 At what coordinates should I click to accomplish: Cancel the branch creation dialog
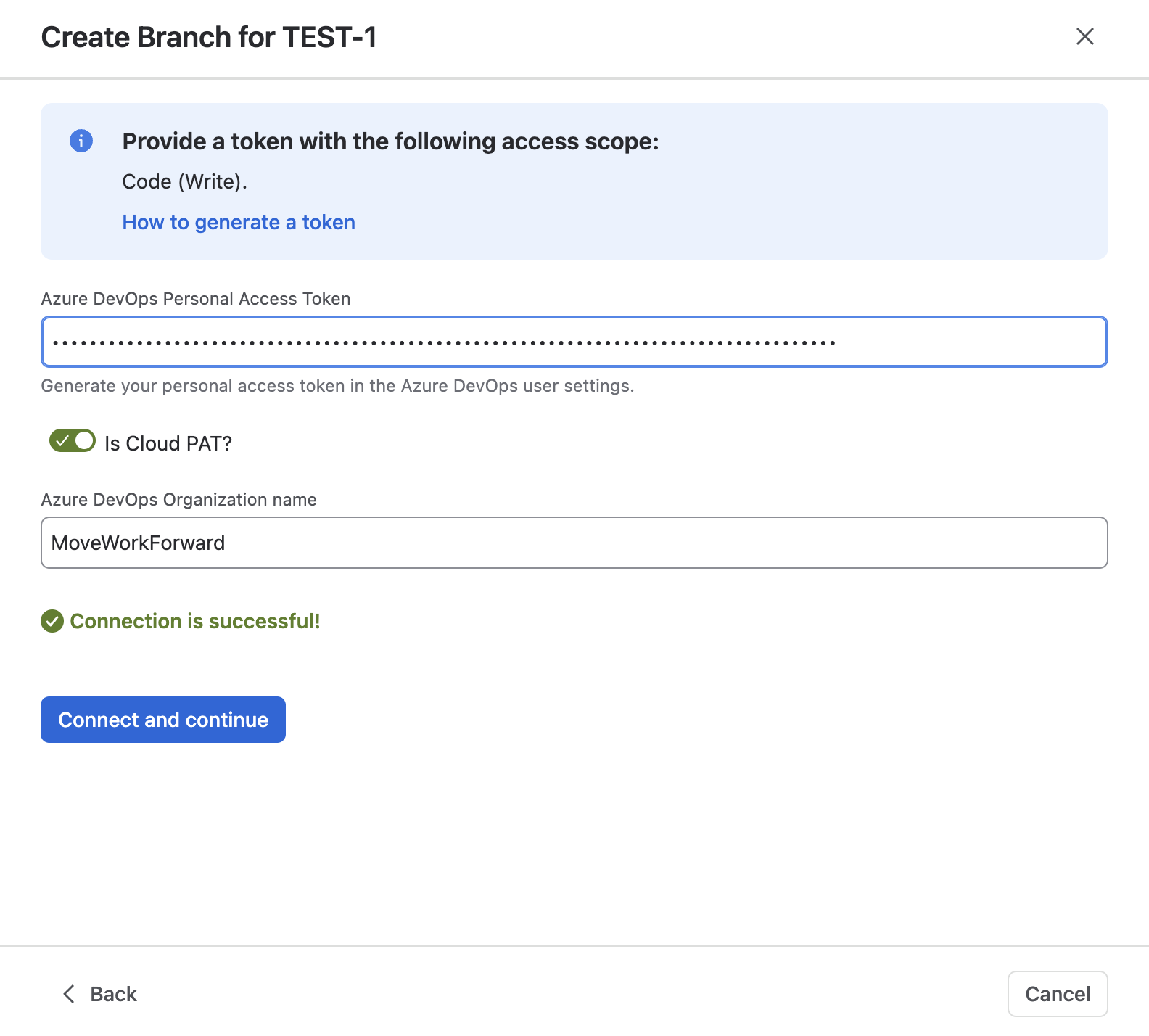(1058, 994)
